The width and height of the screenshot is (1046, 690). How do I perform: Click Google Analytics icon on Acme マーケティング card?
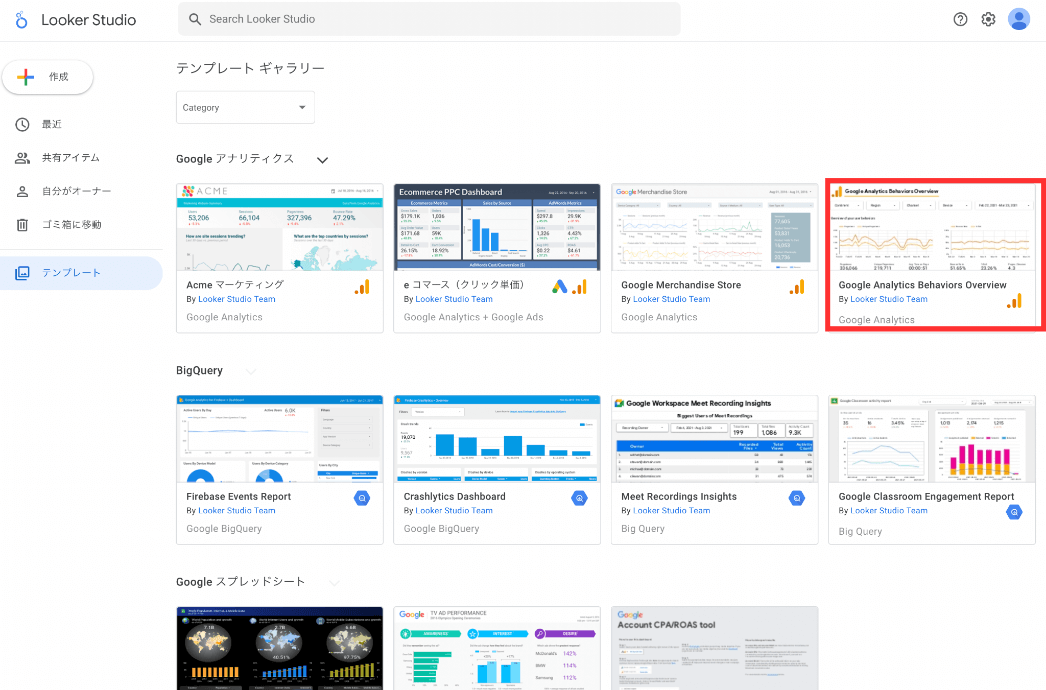[362, 288]
